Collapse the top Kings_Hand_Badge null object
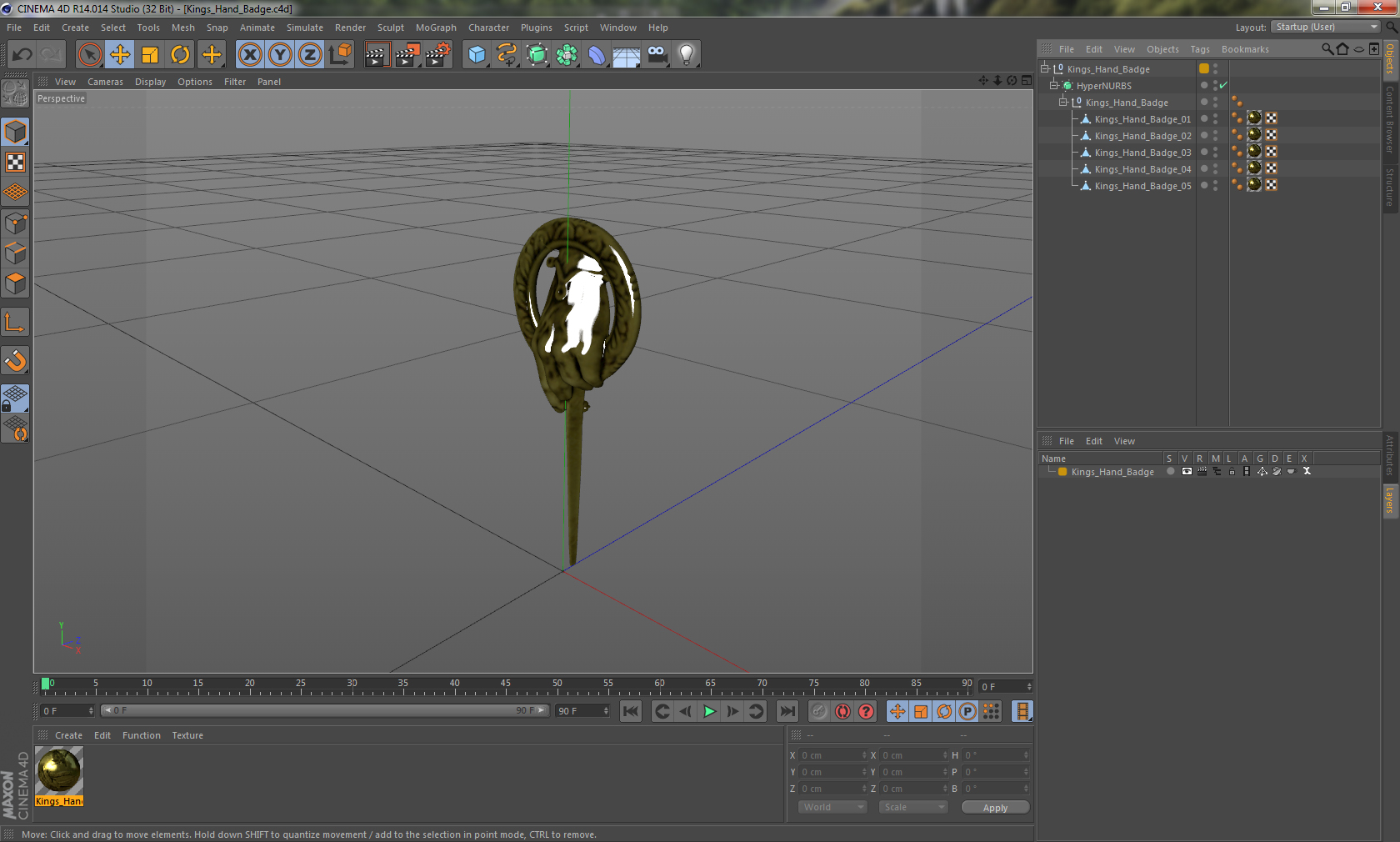Screen dimensions: 1400x842 [x=1045, y=68]
